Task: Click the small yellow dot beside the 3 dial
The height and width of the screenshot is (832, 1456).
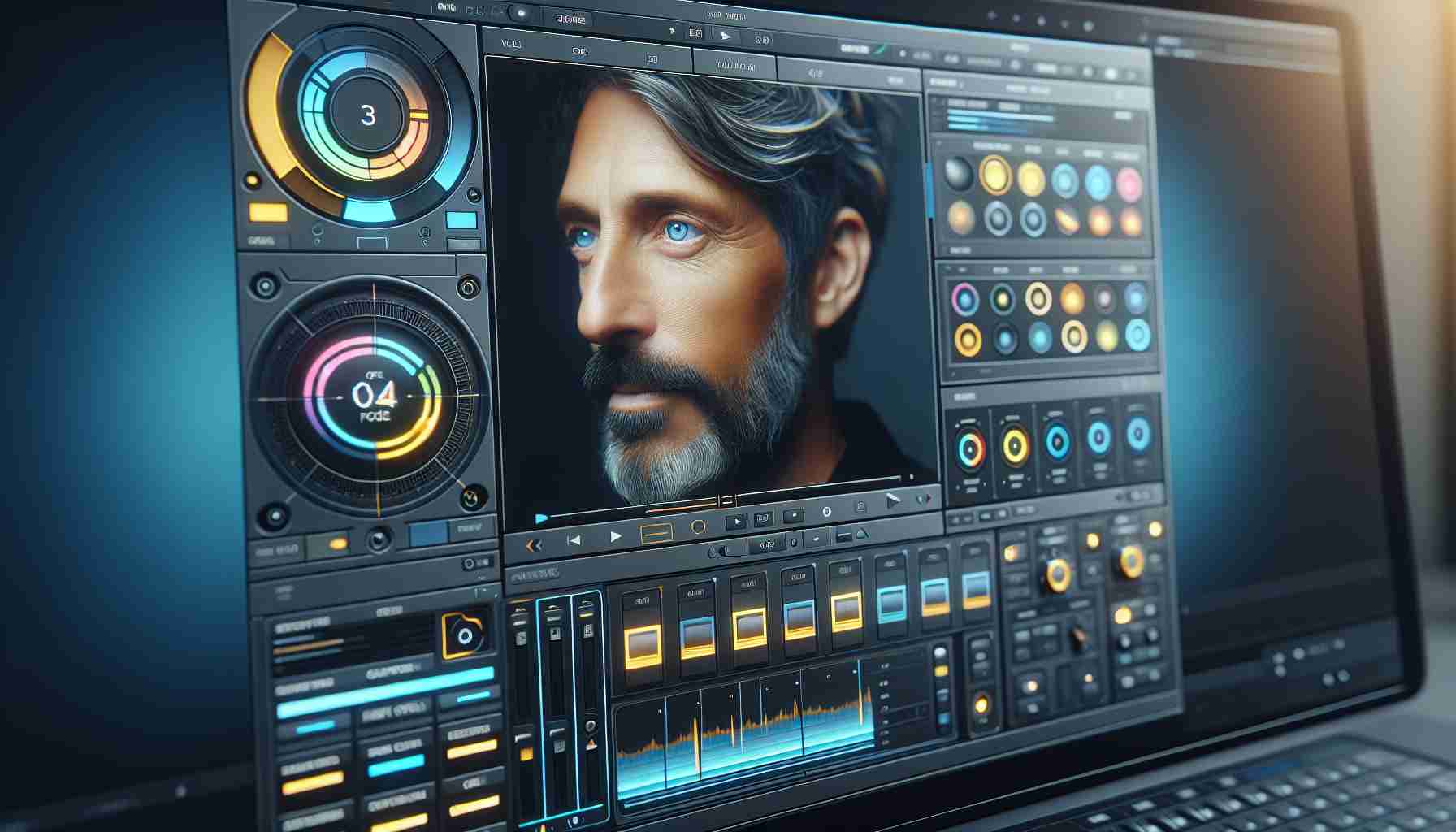Action: point(252,179)
